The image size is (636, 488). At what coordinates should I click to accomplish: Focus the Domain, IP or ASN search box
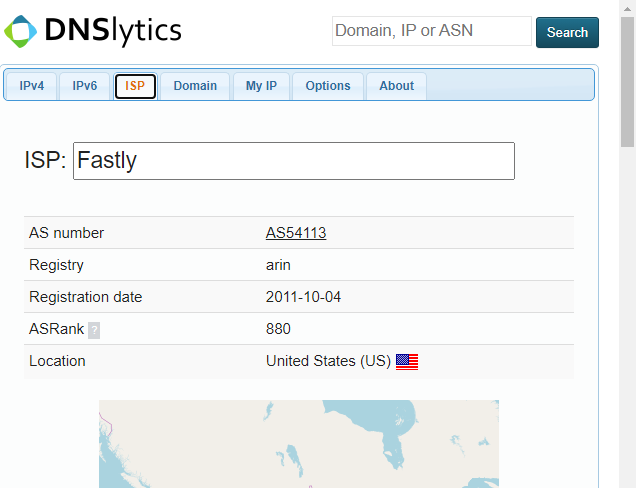click(431, 31)
